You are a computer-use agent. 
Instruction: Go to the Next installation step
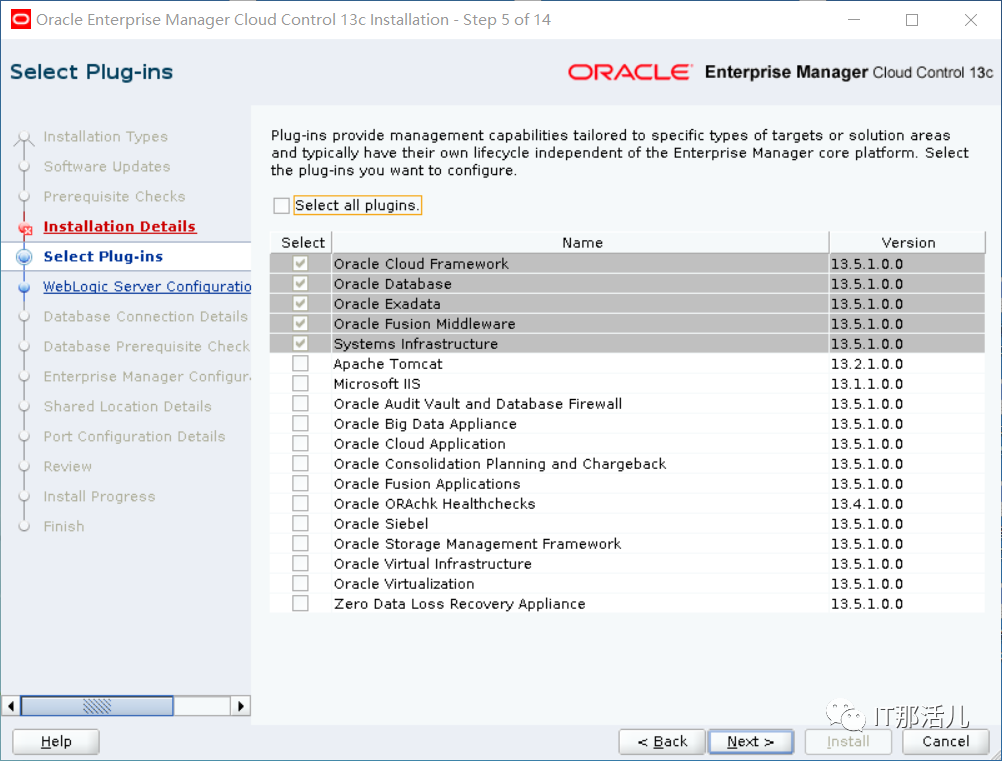click(751, 742)
